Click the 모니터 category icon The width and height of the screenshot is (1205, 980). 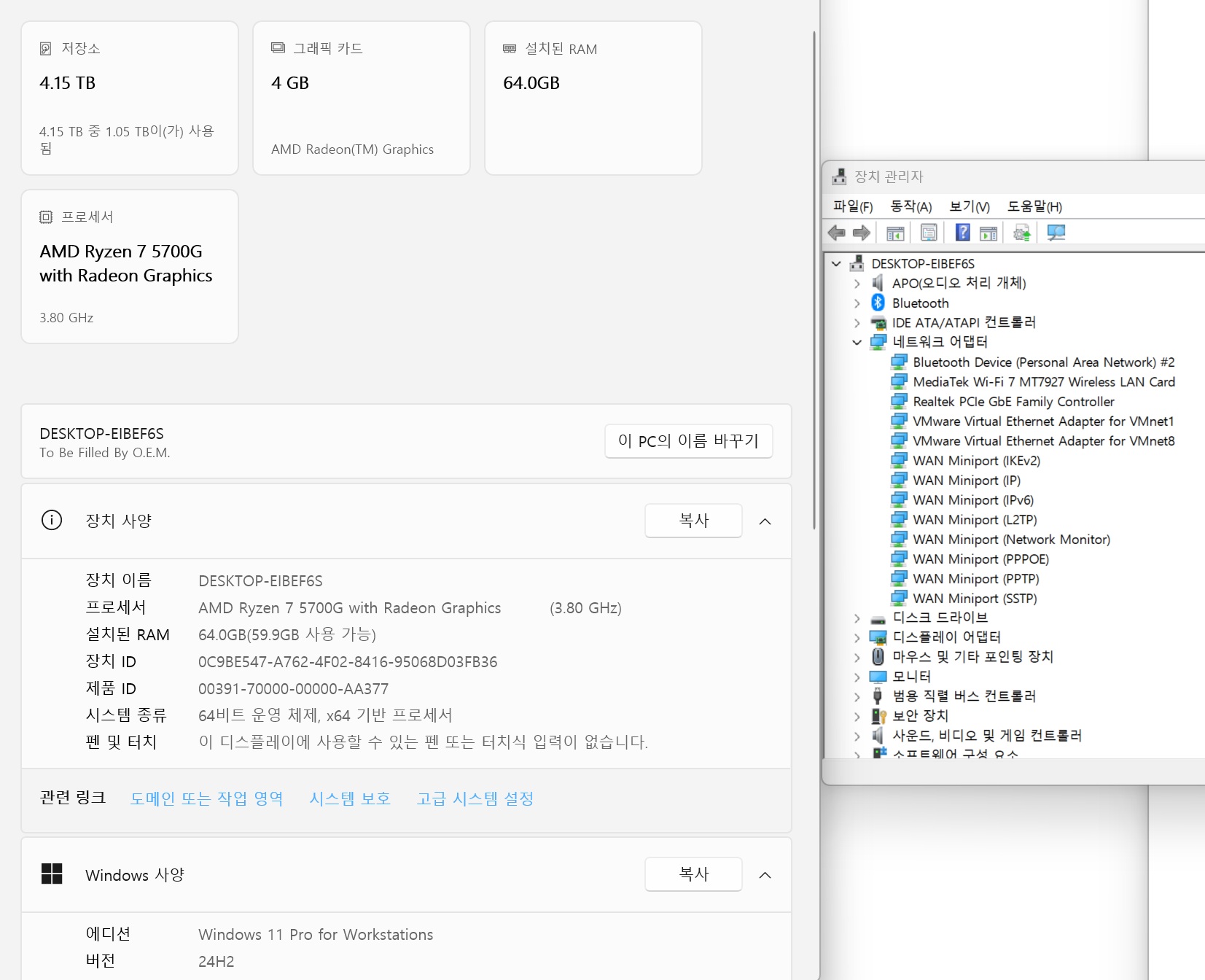(x=878, y=677)
